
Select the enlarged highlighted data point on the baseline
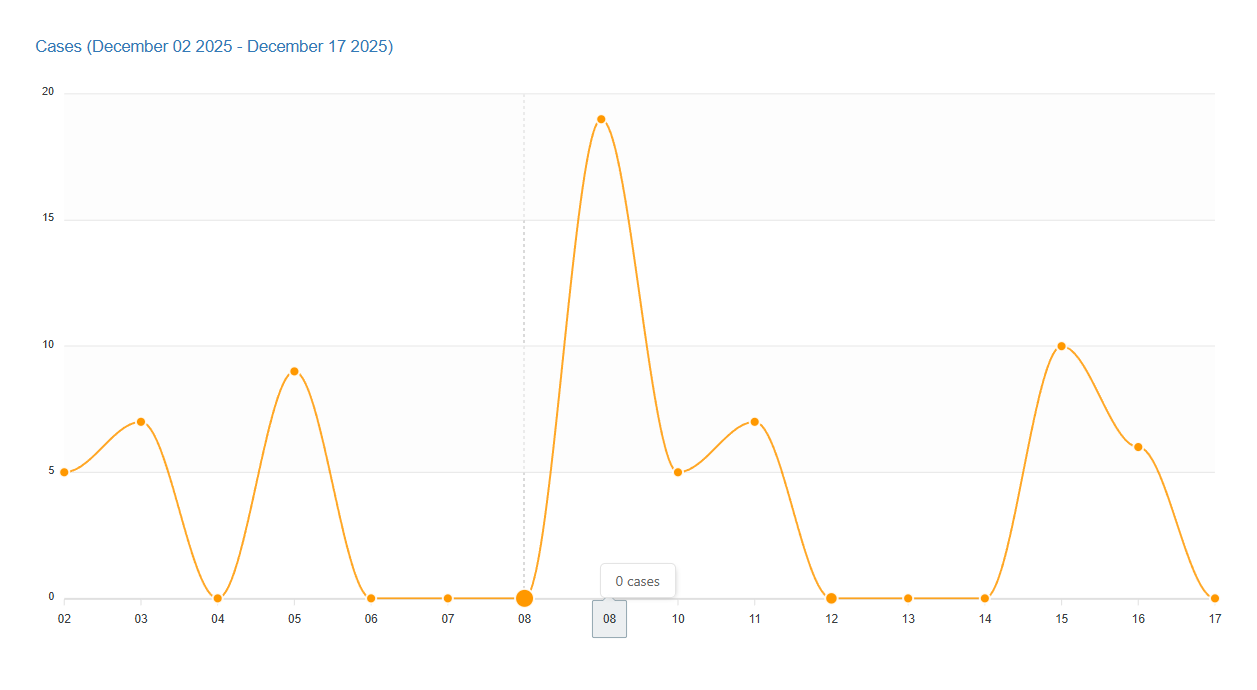pos(524,598)
